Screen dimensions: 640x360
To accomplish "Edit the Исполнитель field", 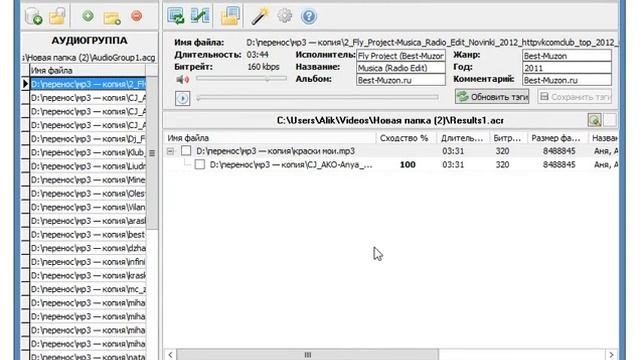I will 401,56.
